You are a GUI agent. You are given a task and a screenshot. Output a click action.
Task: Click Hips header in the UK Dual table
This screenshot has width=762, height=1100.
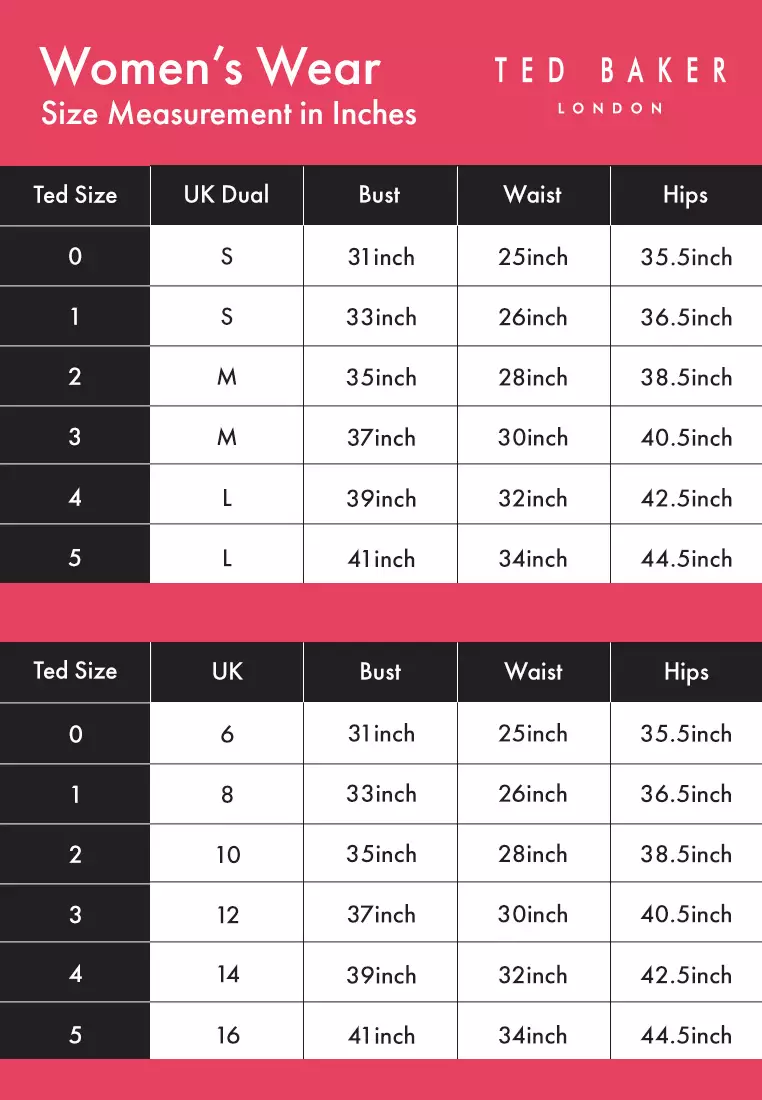coord(686,195)
